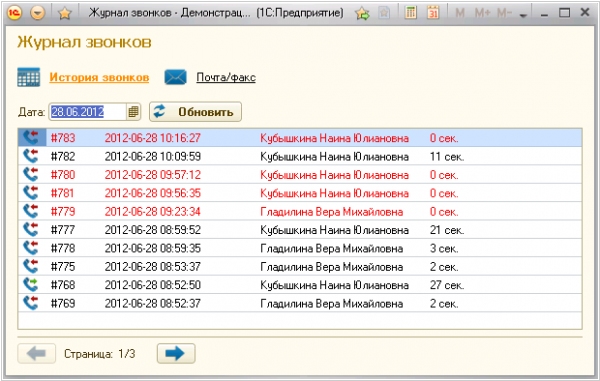Click duration 27 сек.

click(x=447, y=285)
